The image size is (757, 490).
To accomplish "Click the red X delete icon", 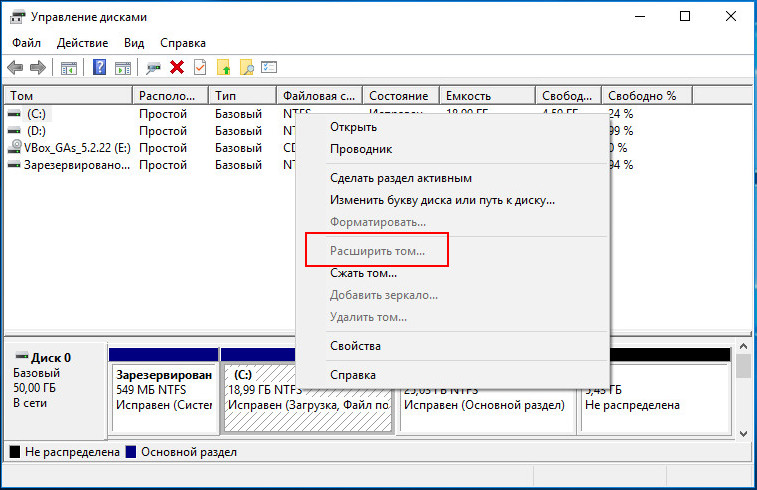I will pos(177,67).
